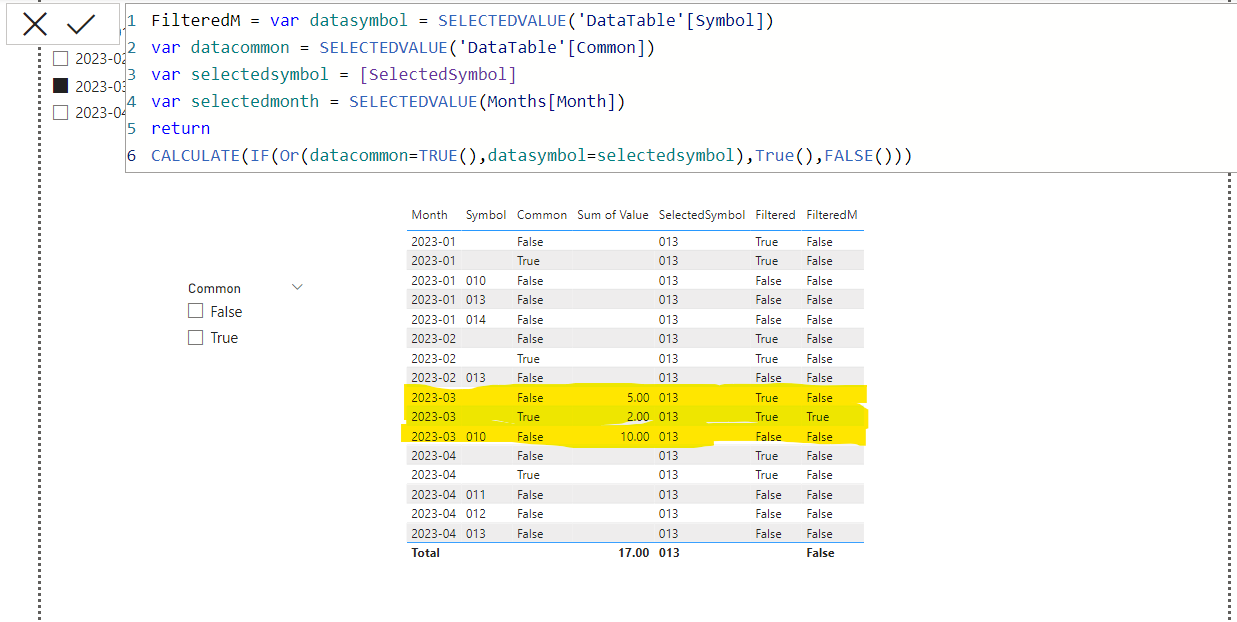The width and height of the screenshot is (1237, 622).
Task: Sort by the Common column header in table
Action: pyautogui.click(x=542, y=215)
